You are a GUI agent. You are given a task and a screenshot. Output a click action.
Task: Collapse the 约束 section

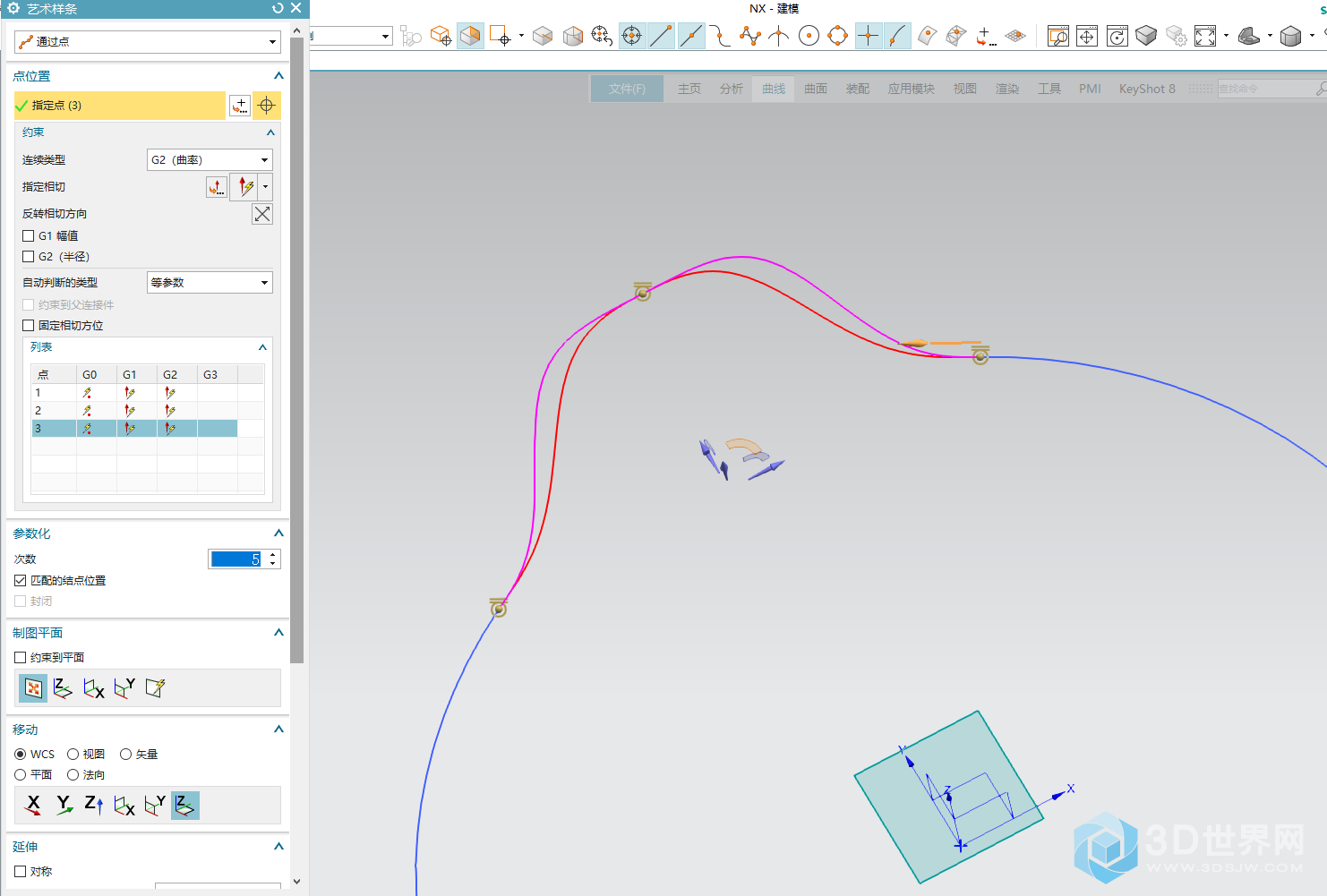pos(270,132)
